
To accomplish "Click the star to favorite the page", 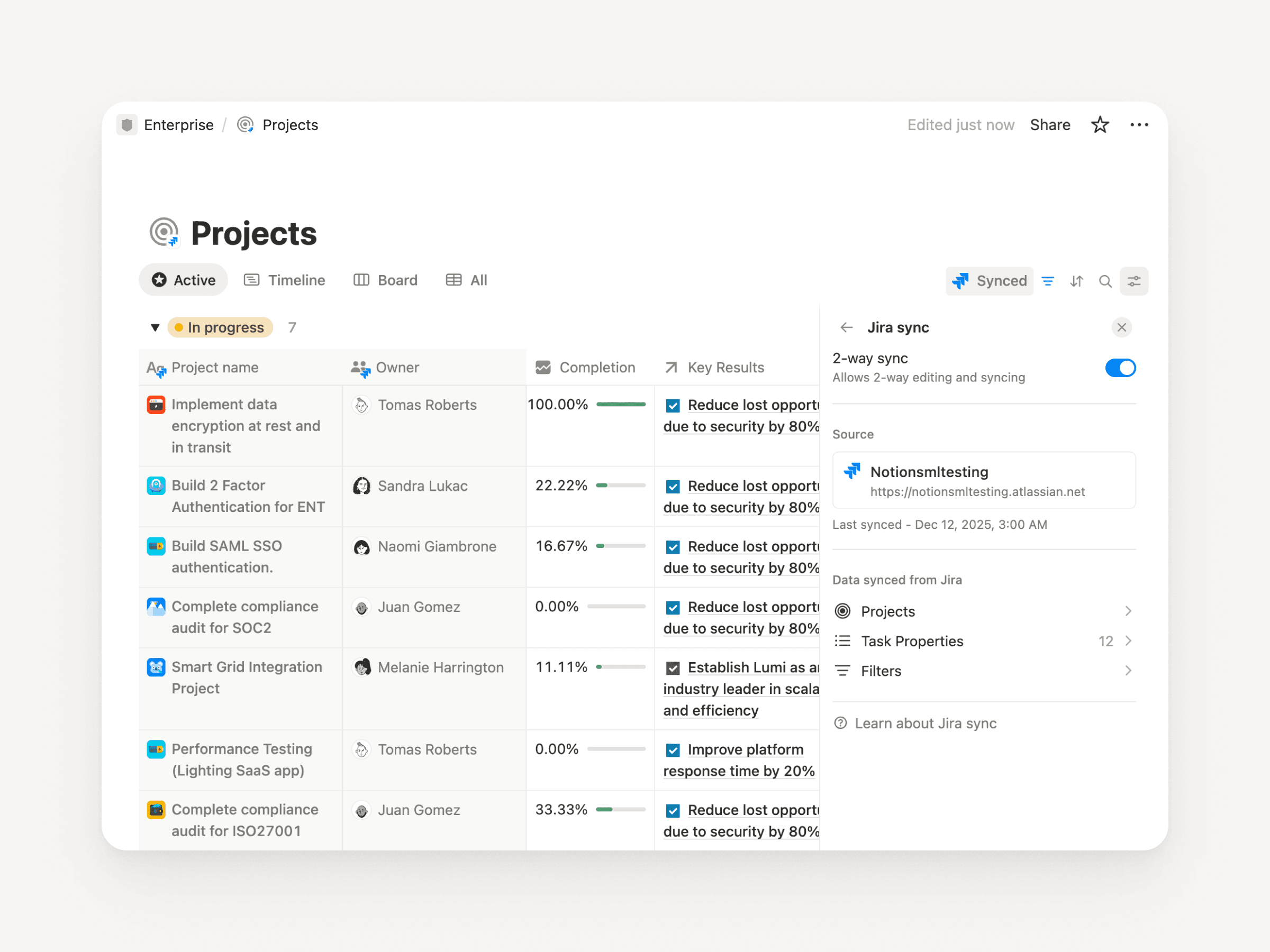I will 1100,124.
